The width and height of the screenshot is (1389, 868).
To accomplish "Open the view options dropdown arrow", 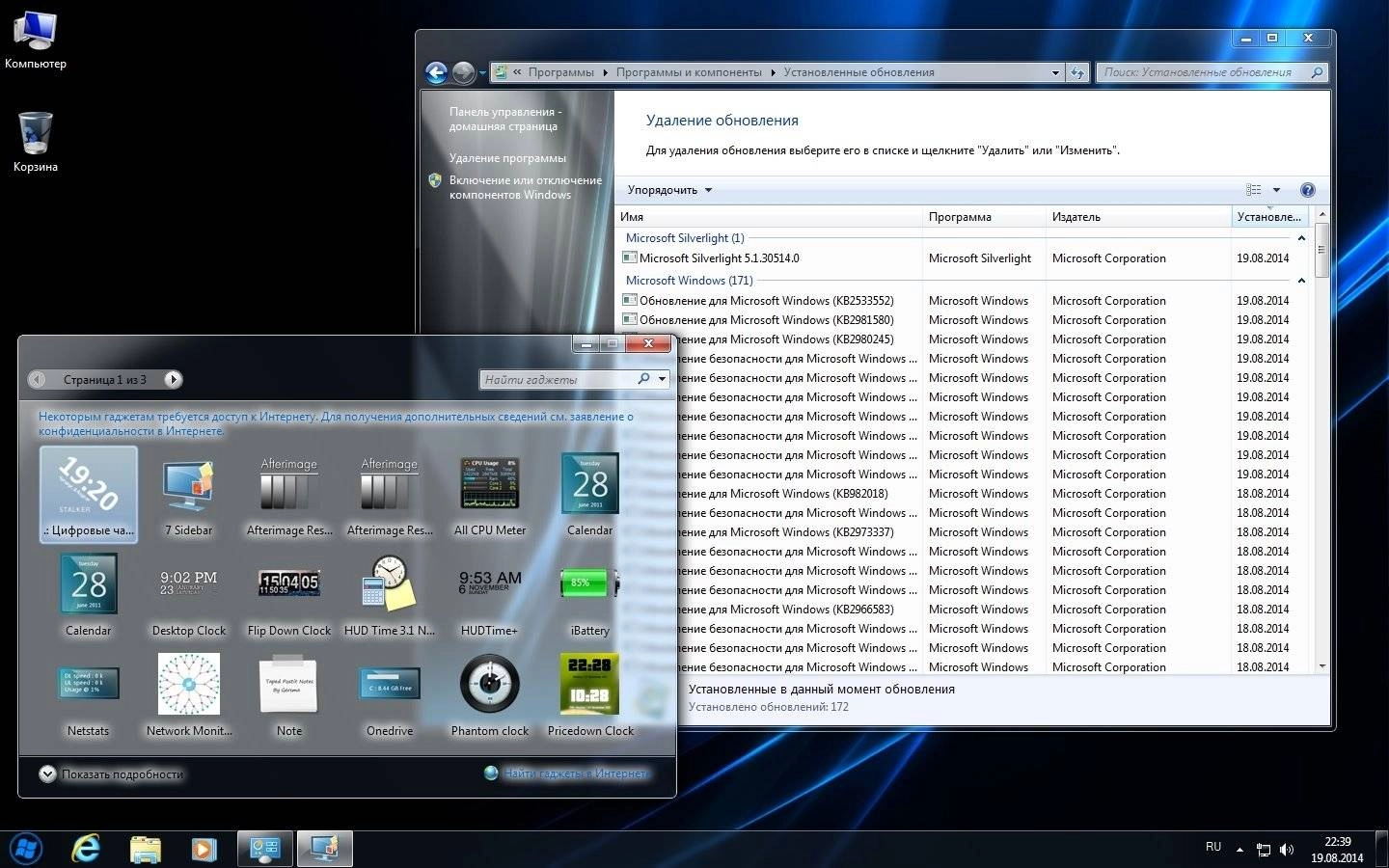I will (x=1276, y=190).
